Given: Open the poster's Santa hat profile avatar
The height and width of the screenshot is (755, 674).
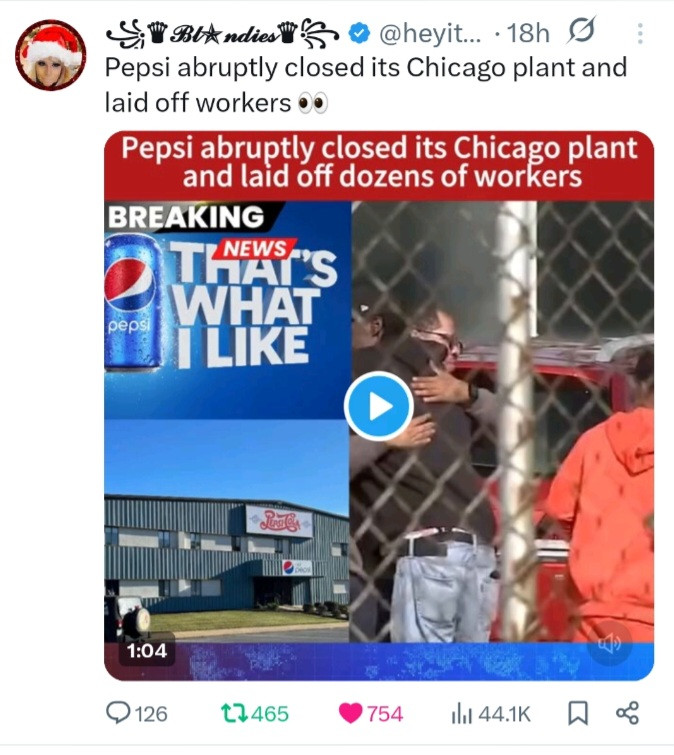Looking at the screenshot, I should [51, 55].
